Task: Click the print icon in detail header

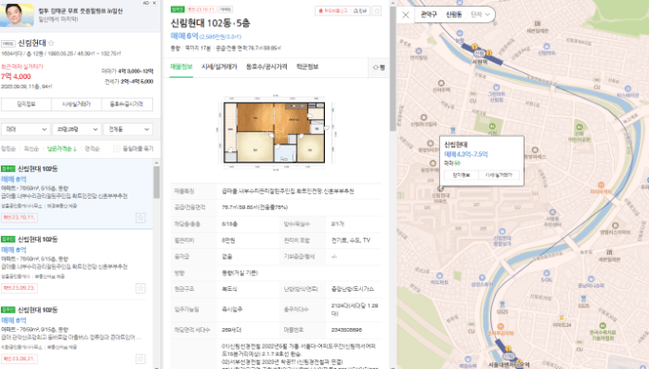Action: coord(359,11)
